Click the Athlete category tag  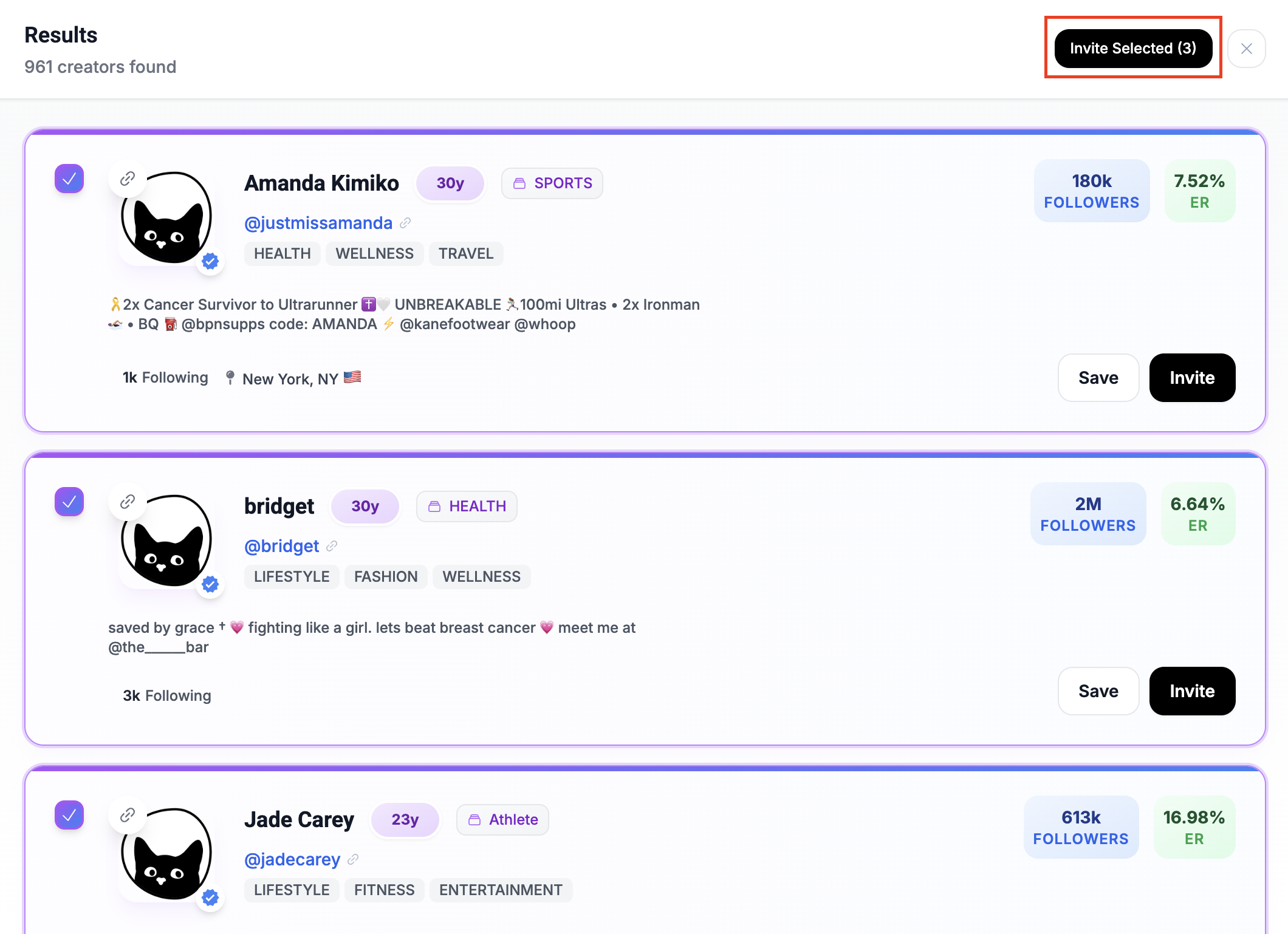(x=502, y=820)
